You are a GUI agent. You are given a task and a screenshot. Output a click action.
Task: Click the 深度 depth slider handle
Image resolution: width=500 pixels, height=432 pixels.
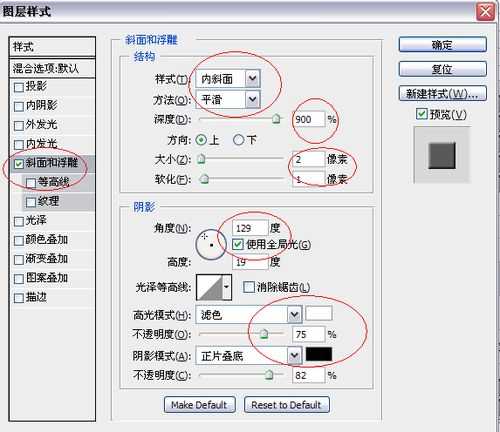coord(276,119)
